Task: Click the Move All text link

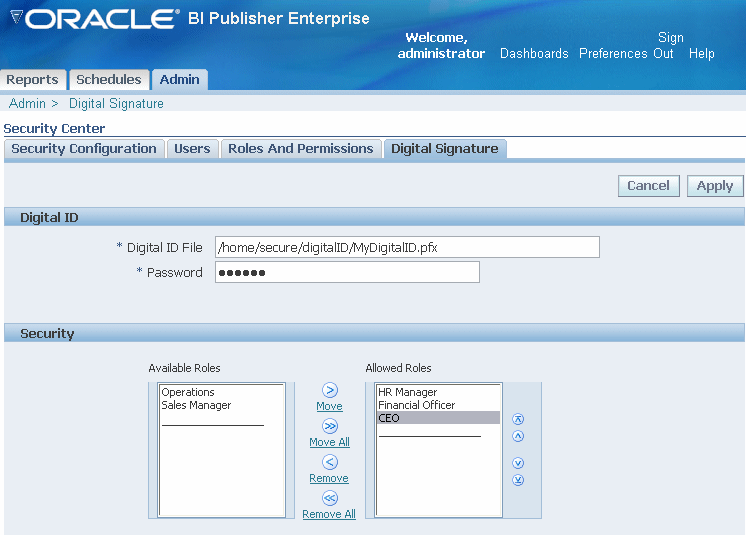Action: click(329, 442)
